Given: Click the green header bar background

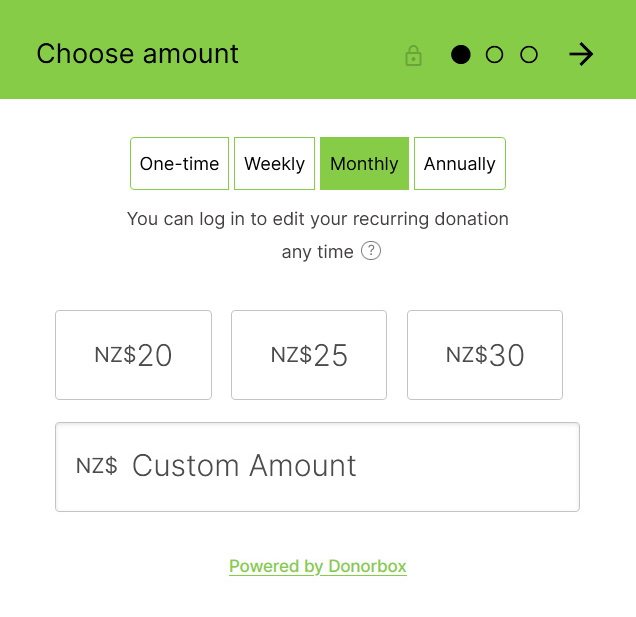Looking at the screenshot, I should pos(318,16).
